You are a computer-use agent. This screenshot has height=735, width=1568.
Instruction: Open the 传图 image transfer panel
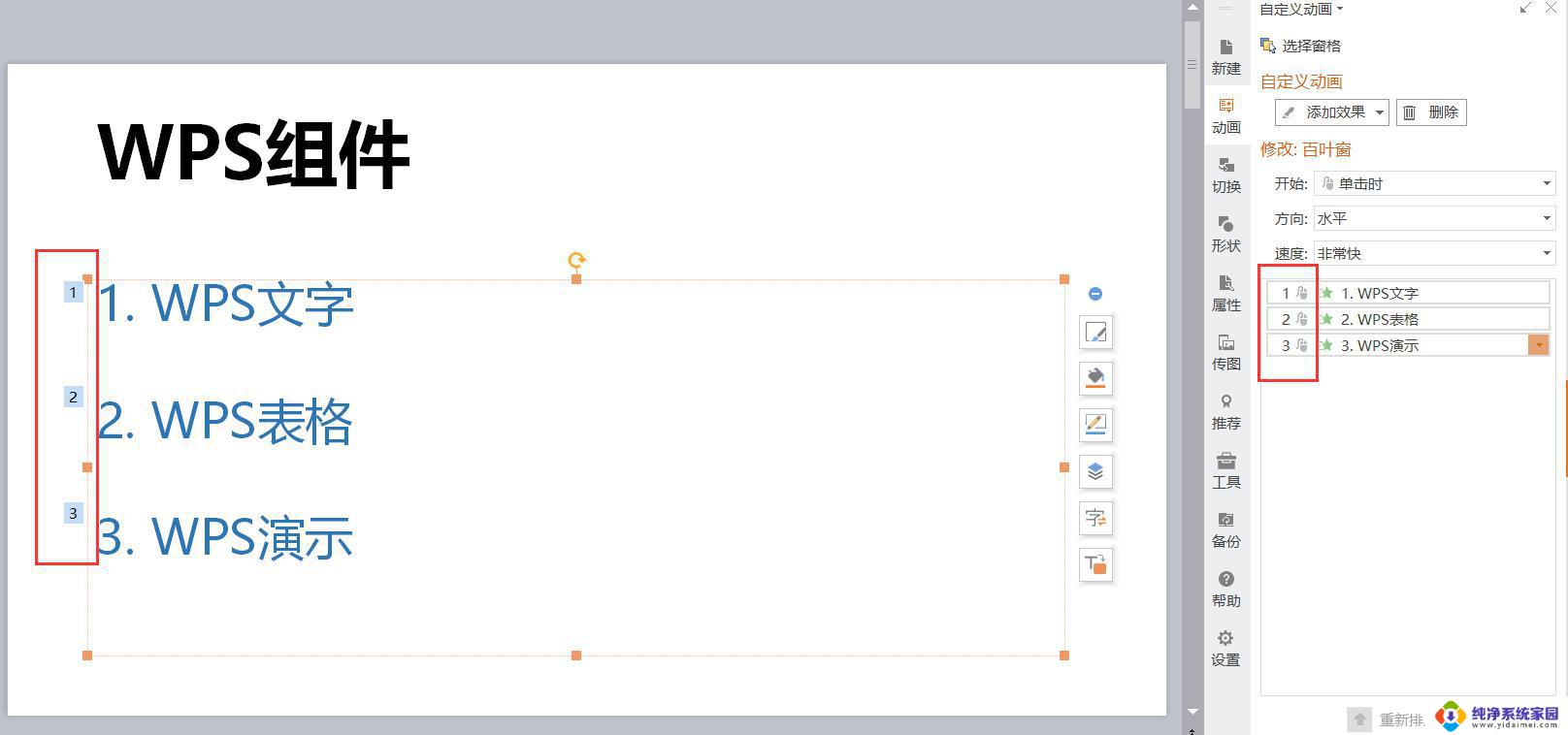click(1225, 352)
